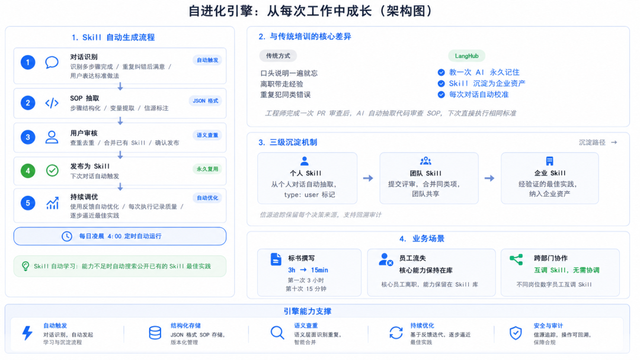The height and width of the screenshot is (360, 640).
Task: Click the text 核心能力保持在库
Action: pyautogui.click(x=426, y=270)
